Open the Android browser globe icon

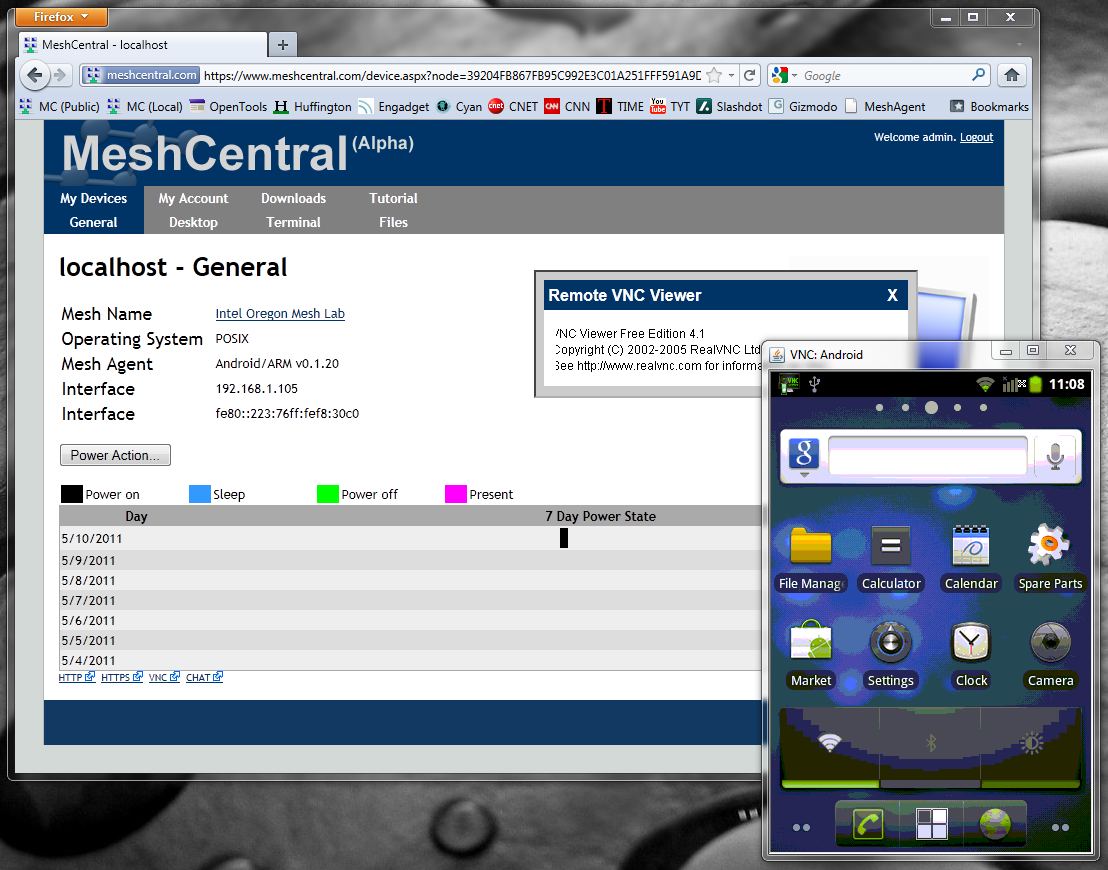point(994,824)
